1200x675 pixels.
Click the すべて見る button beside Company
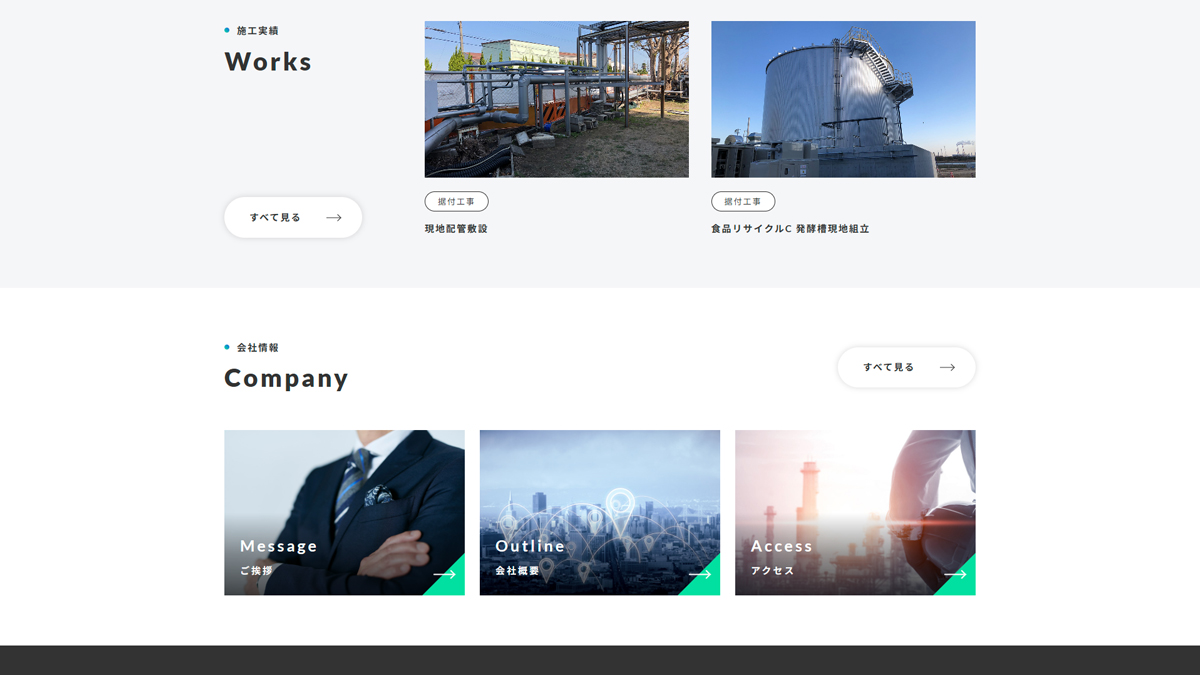point(906,367)
